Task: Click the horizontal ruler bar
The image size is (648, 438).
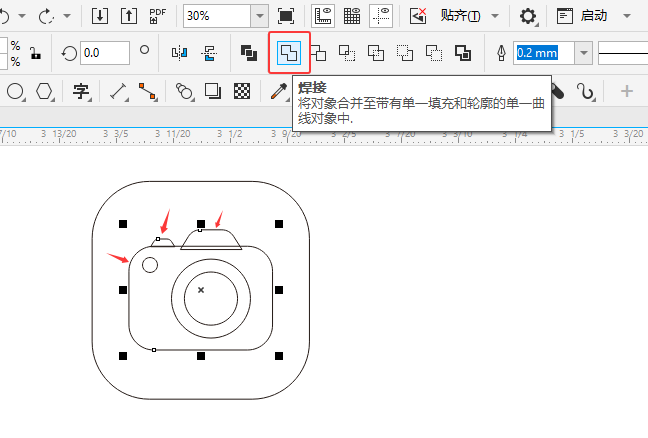Action: click(x=324, y=136)
